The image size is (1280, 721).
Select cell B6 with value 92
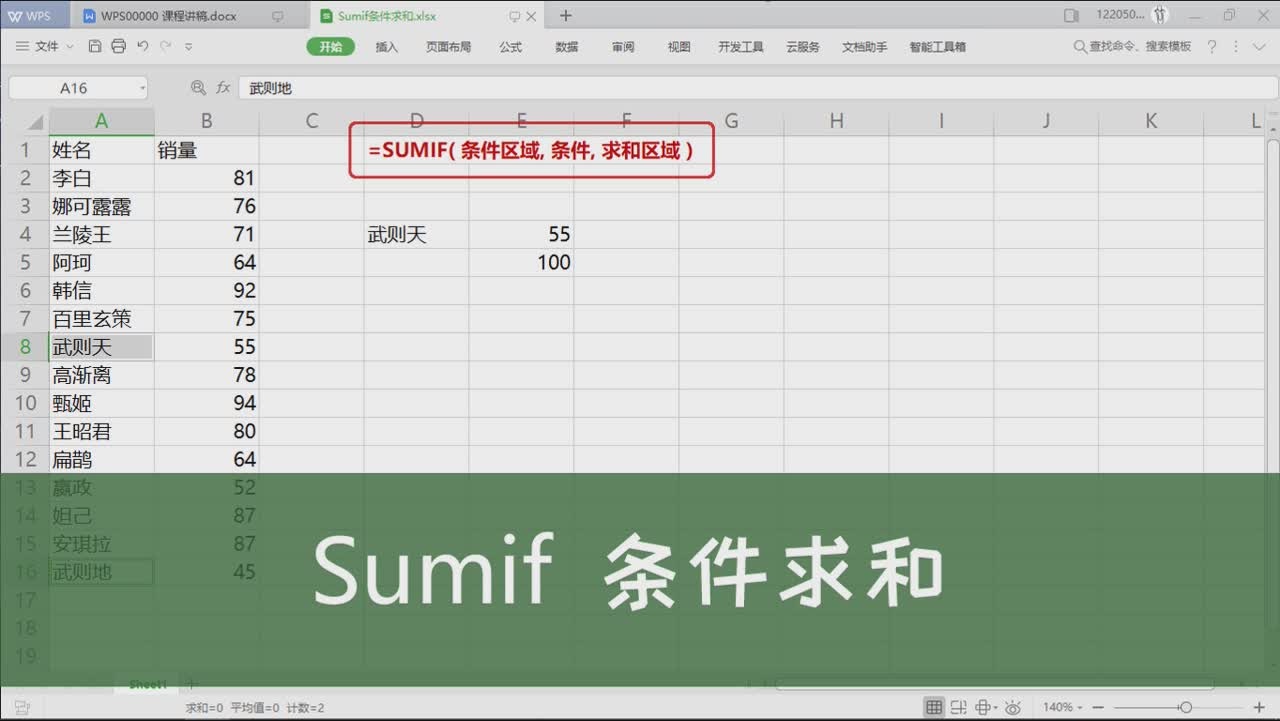tap(206, 291)
